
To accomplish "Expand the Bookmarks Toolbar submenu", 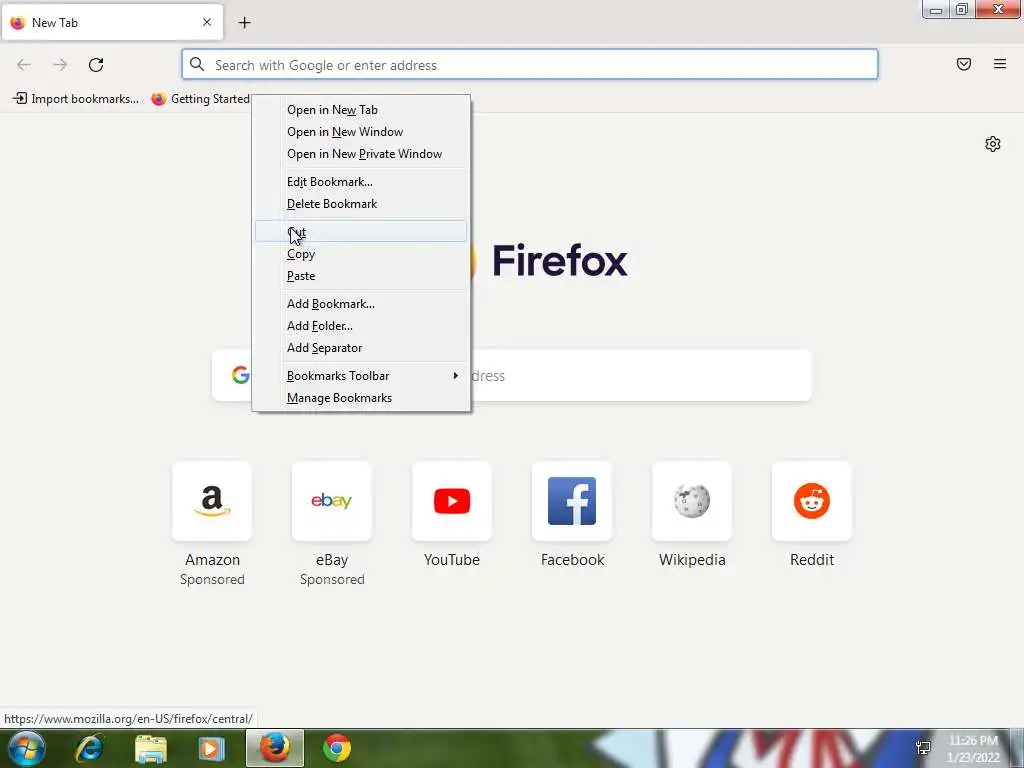I will tap(361, 376).
